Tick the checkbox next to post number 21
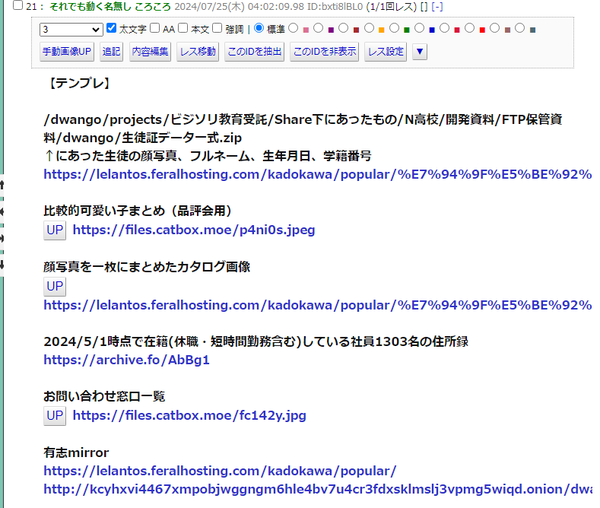600x508 pixels. [x=18, y=5]
